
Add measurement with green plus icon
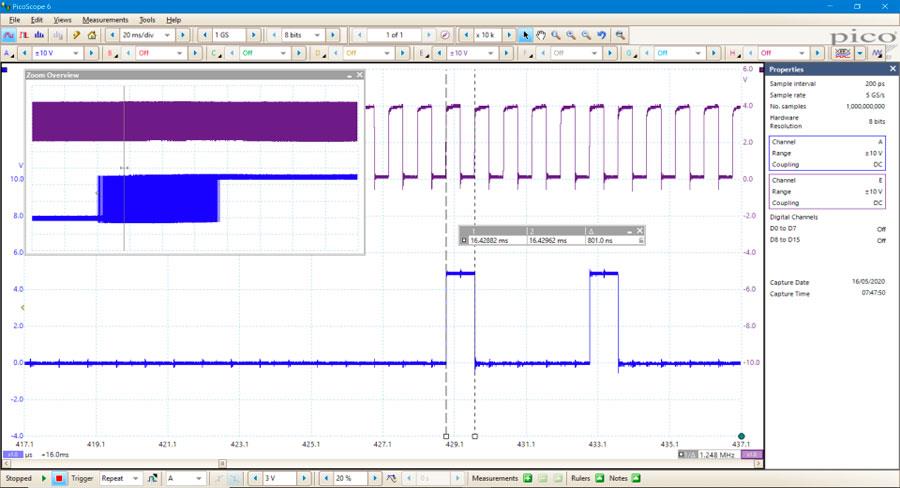coord(527,479)
